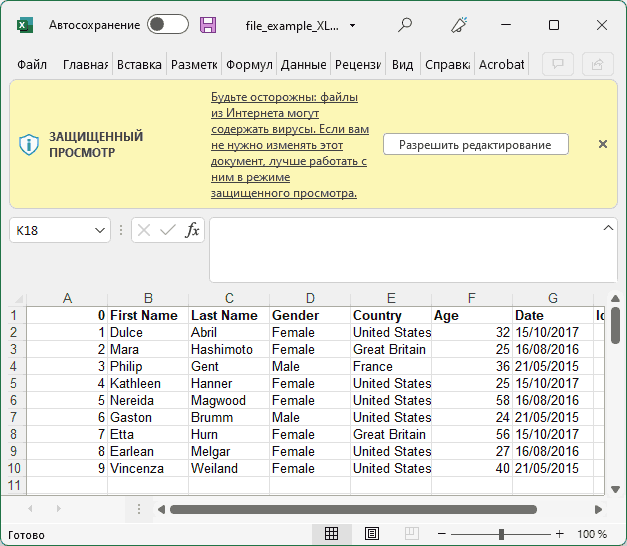Click the fx insert function icon

pos(192,230)
